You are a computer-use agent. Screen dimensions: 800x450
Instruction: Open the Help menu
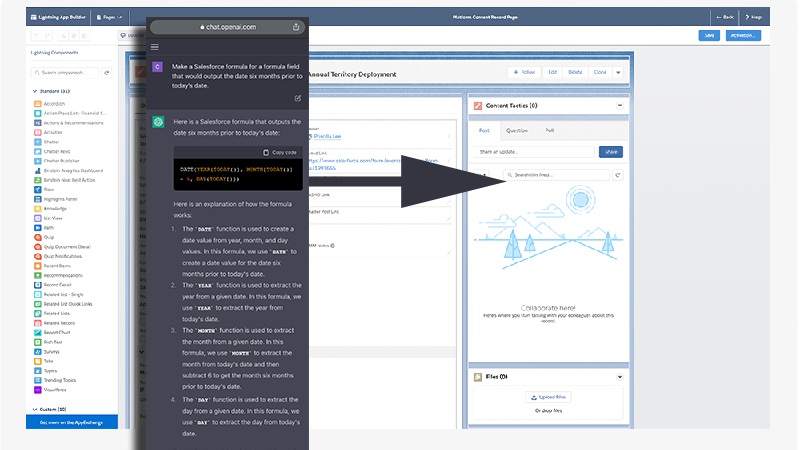(754, 17)
